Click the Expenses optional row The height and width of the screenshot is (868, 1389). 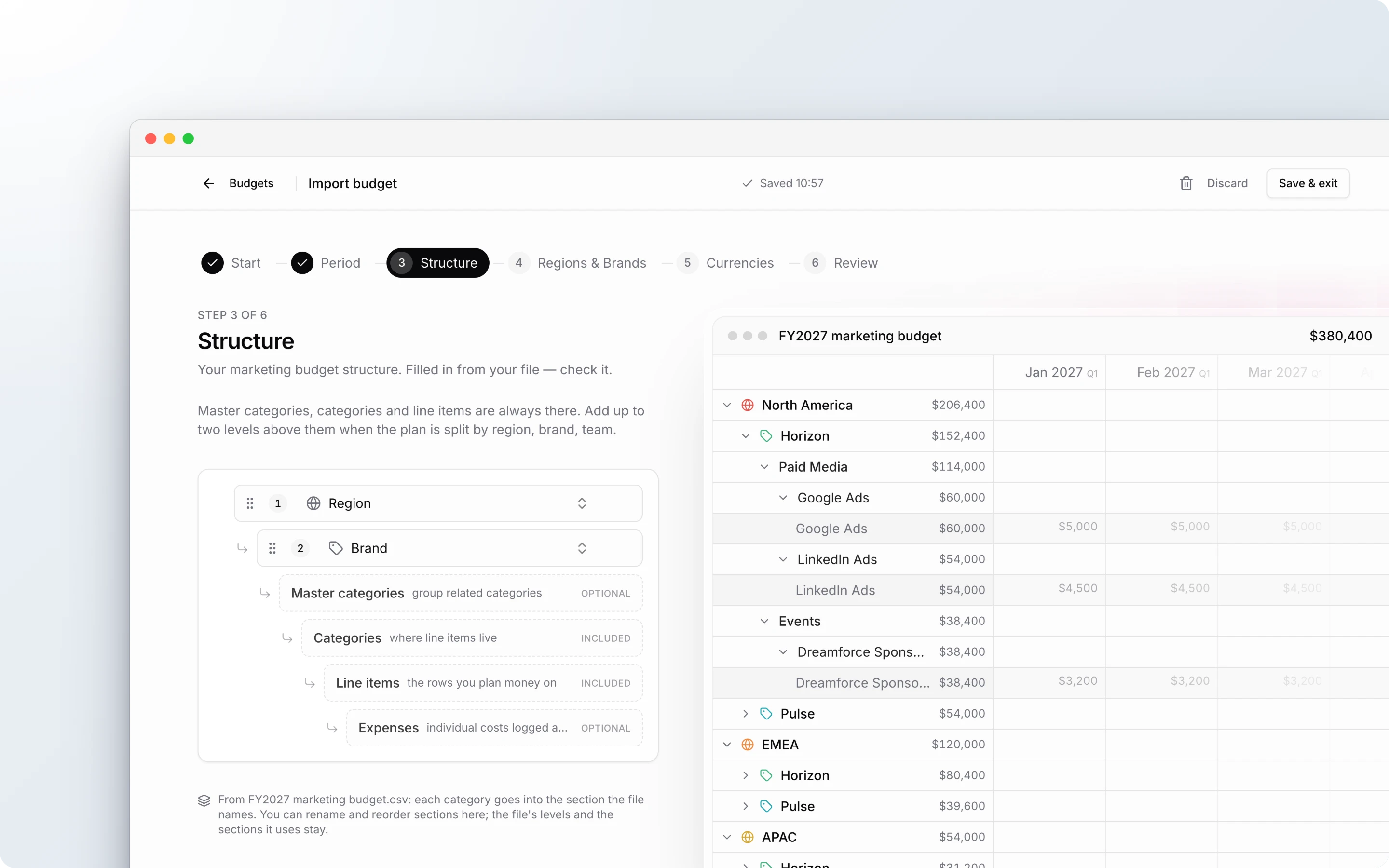click(x=494, y=728)
